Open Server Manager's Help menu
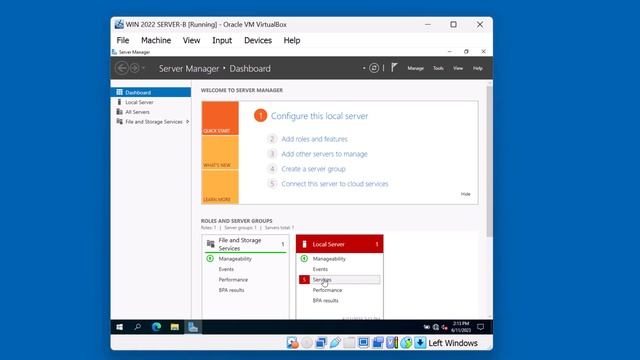 478,68
